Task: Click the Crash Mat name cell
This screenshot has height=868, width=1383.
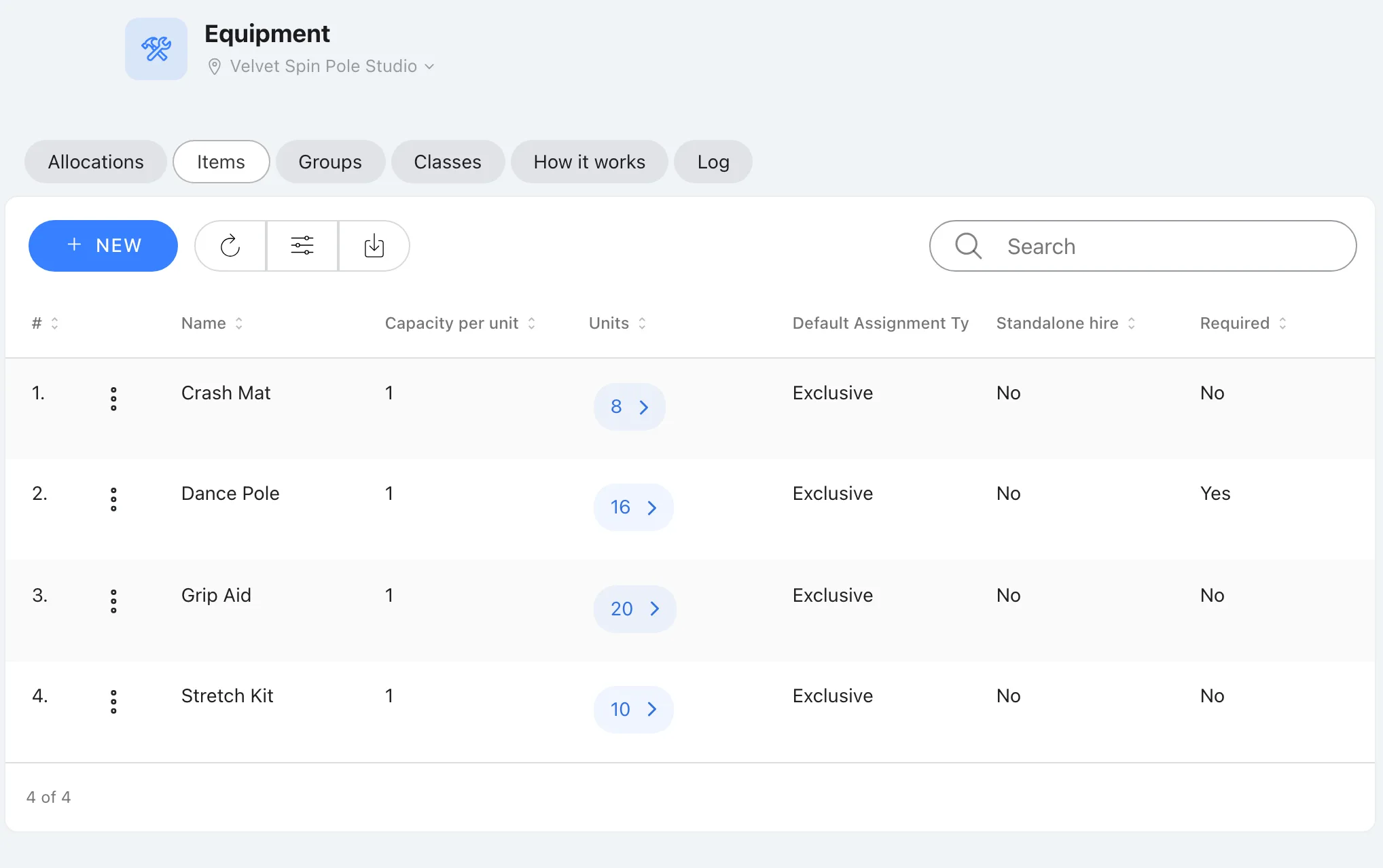Action: tap(226, 393)
